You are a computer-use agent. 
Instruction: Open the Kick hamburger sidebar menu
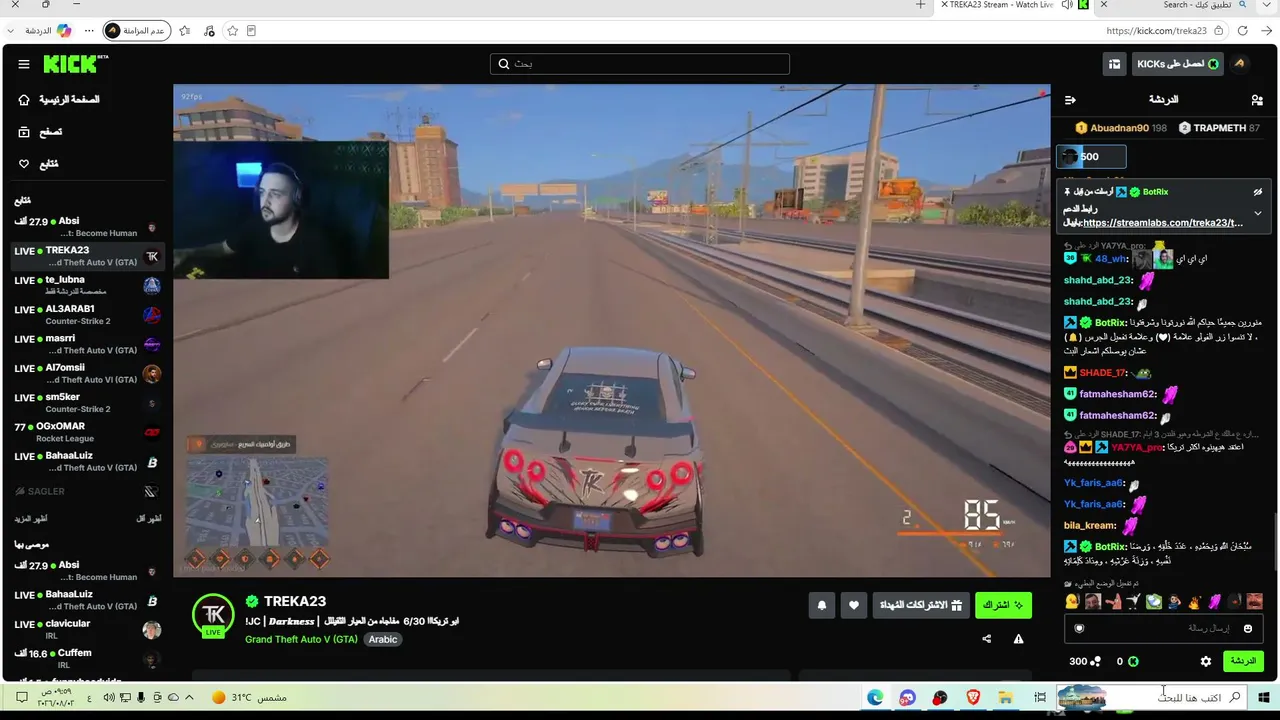tap(24, 64)
